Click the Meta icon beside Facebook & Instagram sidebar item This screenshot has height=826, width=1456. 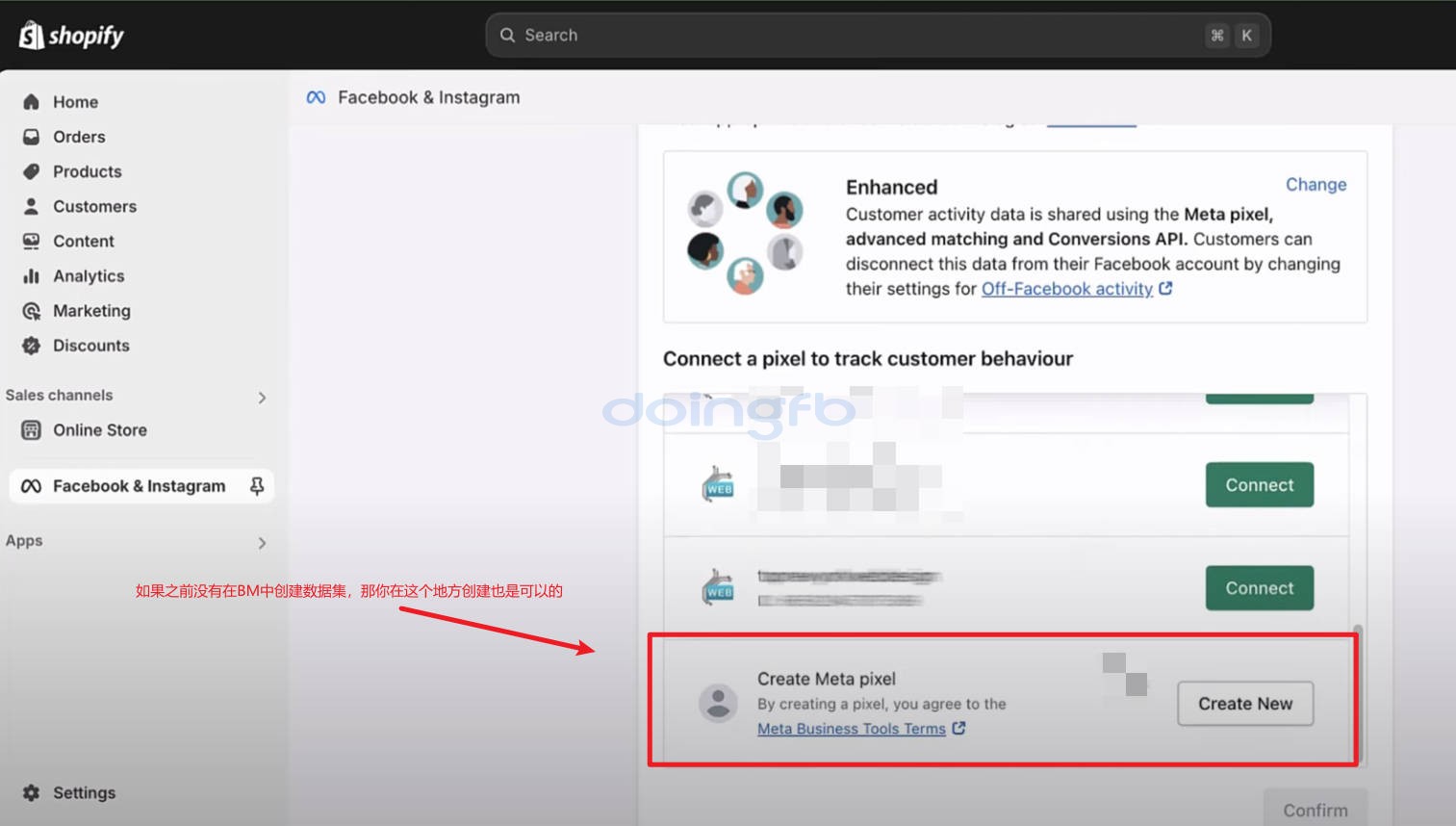pos(31,486)
